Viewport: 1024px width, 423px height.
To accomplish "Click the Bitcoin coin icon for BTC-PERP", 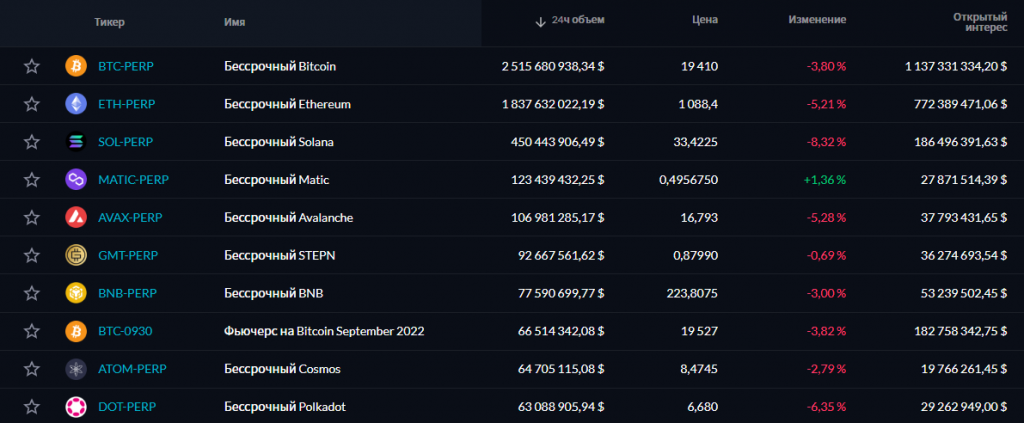I will pos(76,66).
